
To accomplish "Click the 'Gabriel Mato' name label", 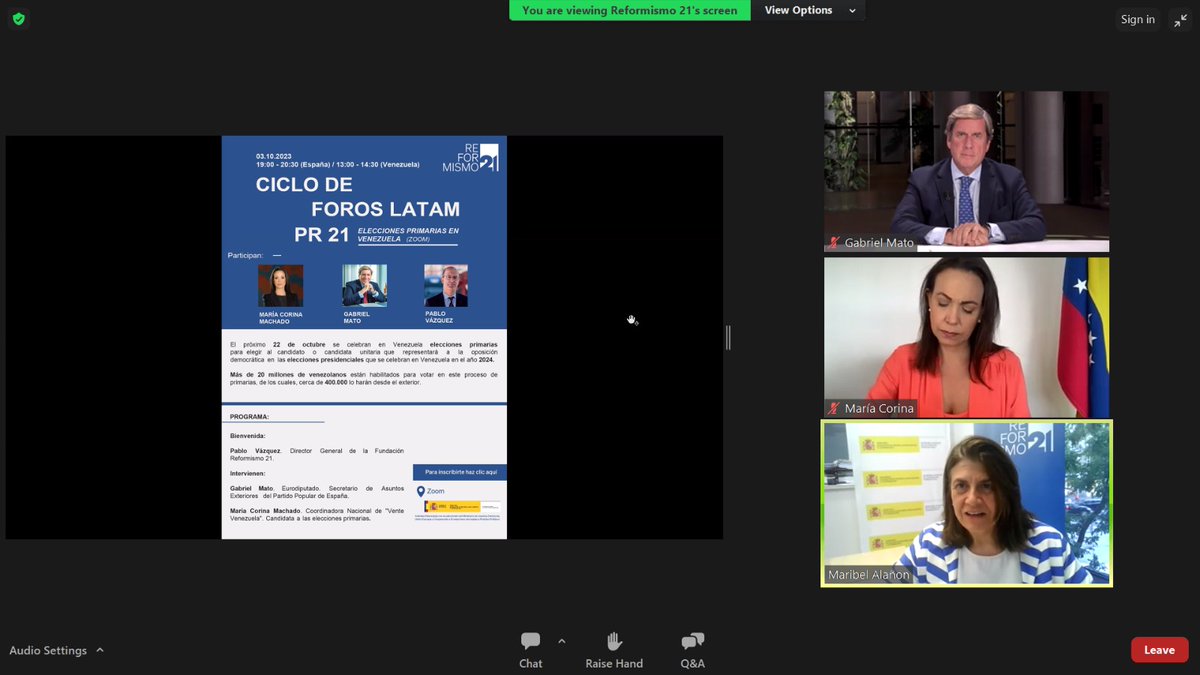I will coord(879,243).
